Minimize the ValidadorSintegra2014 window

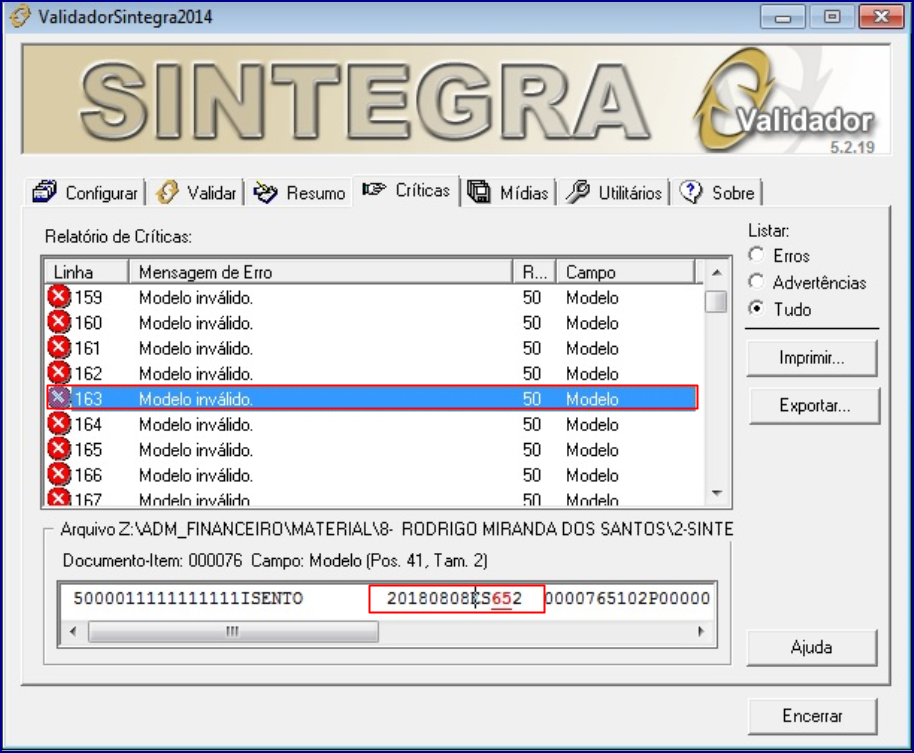783,17
